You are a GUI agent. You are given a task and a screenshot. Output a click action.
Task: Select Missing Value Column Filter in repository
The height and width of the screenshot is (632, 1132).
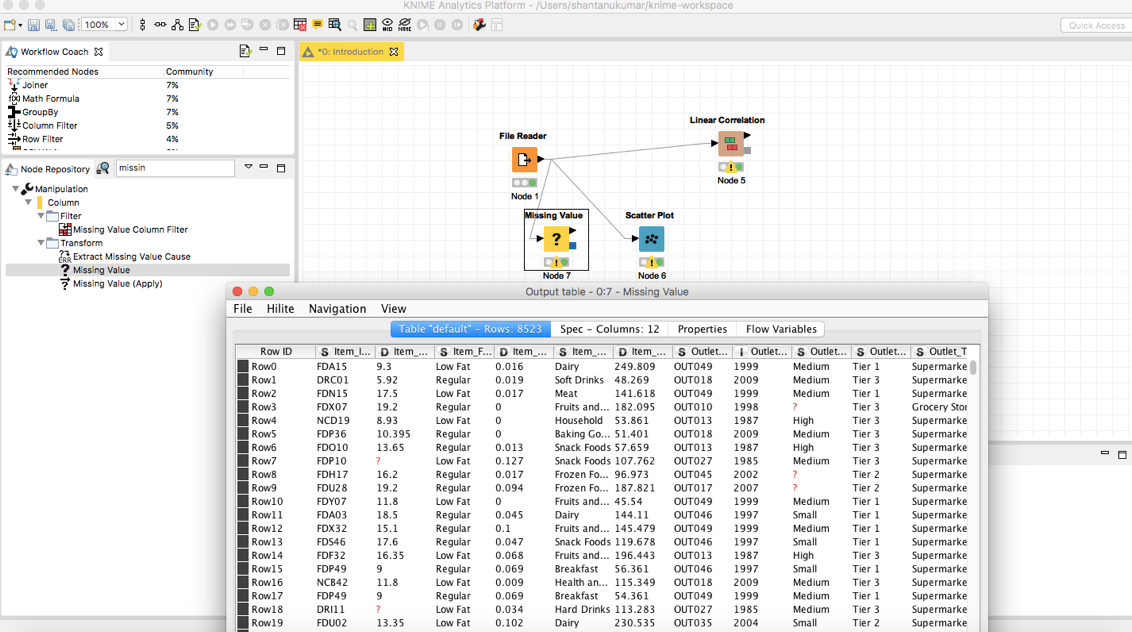point(130,230)
